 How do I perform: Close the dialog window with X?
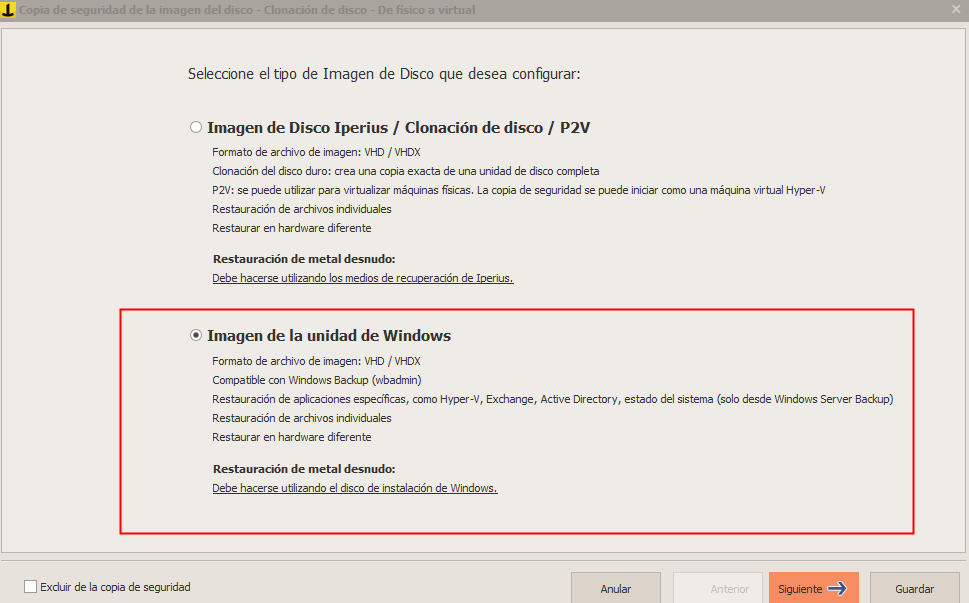pos(956,9)
